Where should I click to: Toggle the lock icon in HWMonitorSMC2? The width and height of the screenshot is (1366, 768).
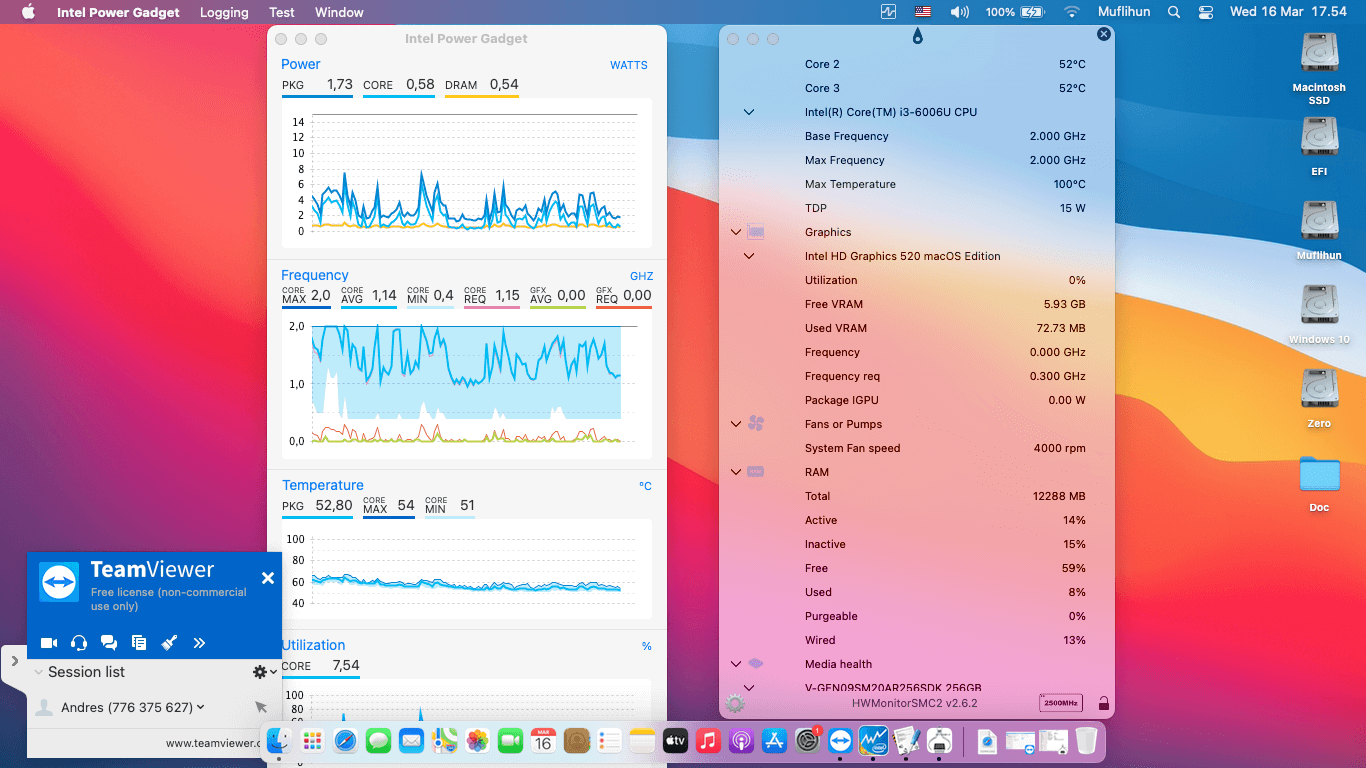click(x=1103, y=703)
